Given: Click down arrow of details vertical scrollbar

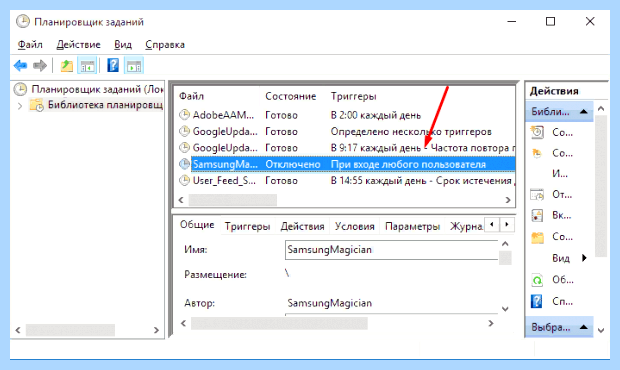Looking at the screenshot, I should [505, 309].
